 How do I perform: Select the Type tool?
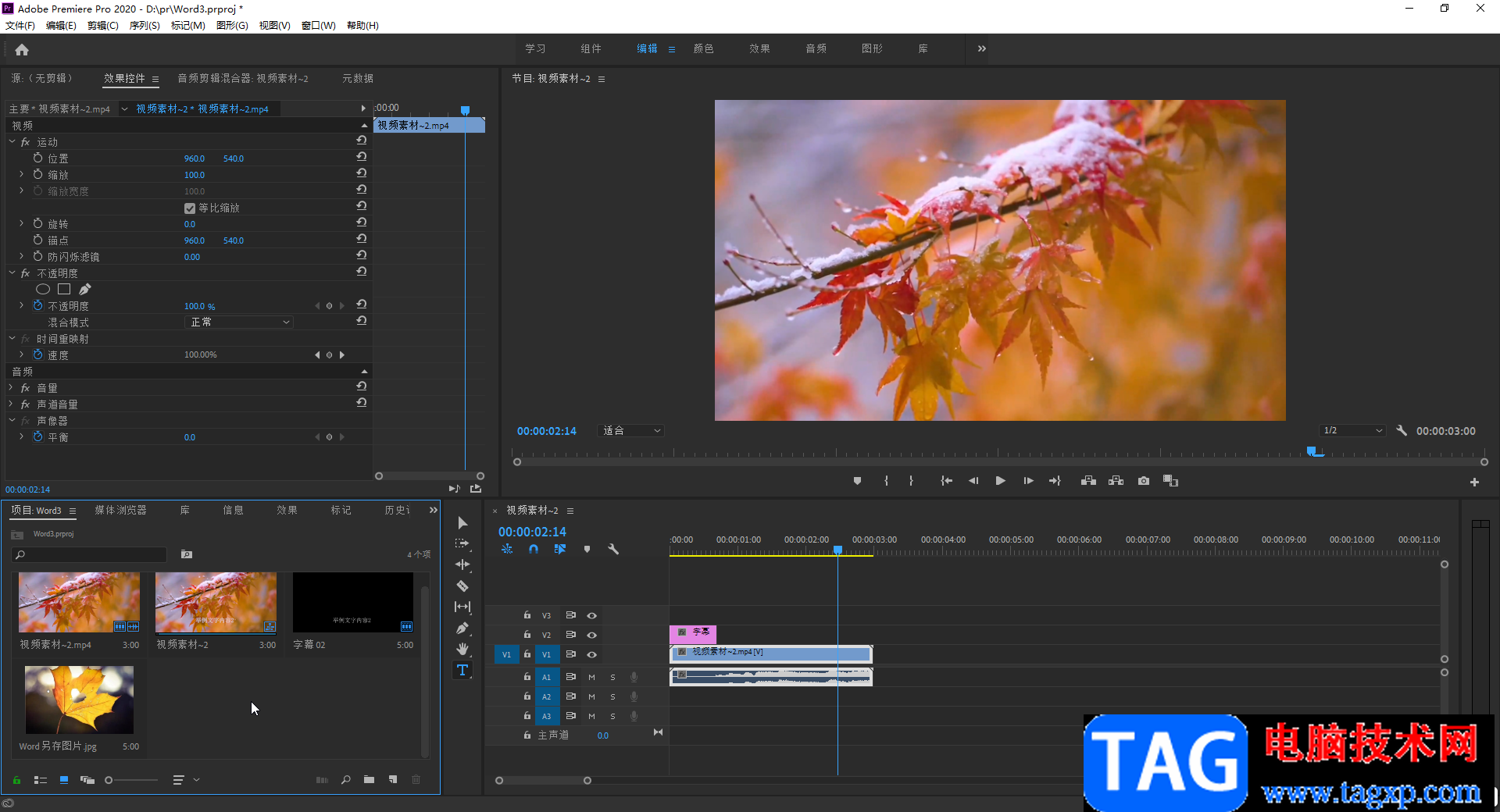click(462, 670)
